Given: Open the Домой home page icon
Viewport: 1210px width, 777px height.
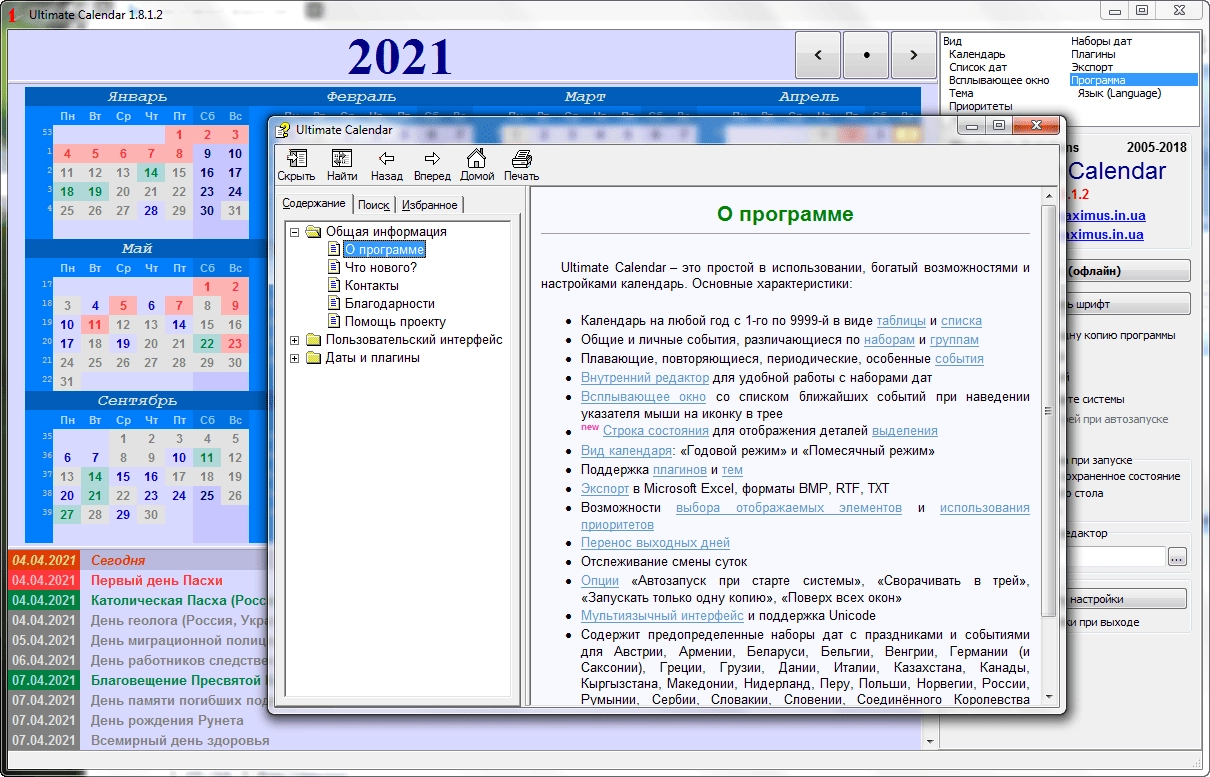Looking at the screenshot, I should pos(477,164).
